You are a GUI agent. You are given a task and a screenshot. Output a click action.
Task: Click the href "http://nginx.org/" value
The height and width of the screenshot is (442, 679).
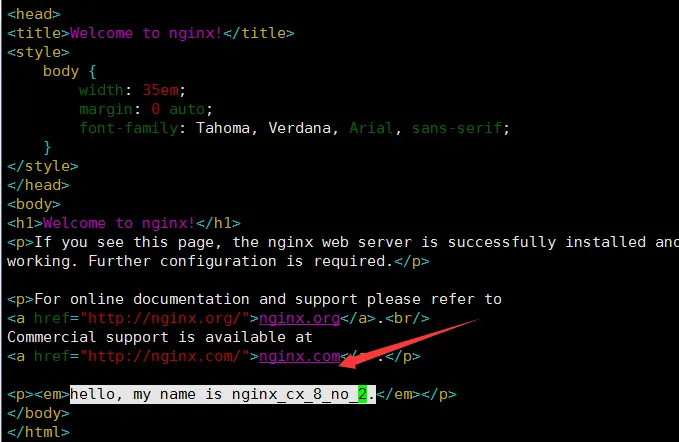click(x=164, y=318)
